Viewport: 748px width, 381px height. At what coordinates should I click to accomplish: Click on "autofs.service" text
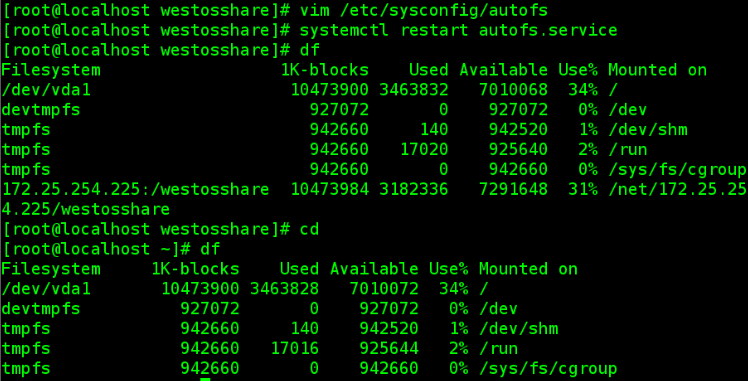click(548, 31)
